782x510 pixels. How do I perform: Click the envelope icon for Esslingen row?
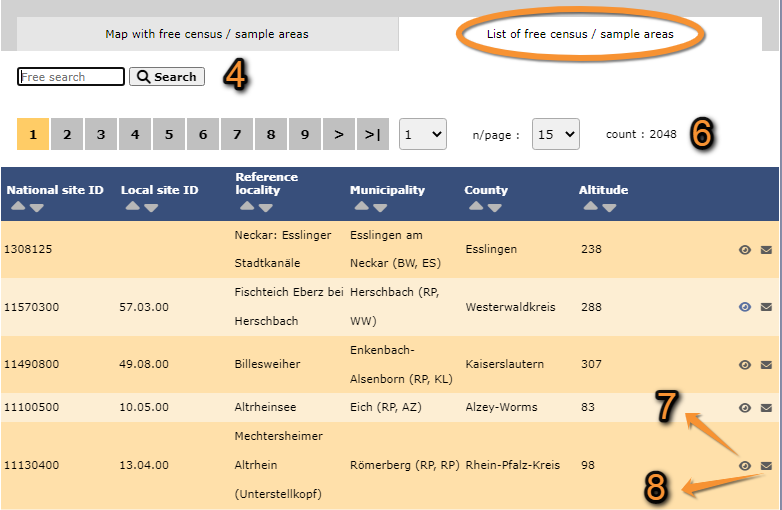tap(766, 250)
